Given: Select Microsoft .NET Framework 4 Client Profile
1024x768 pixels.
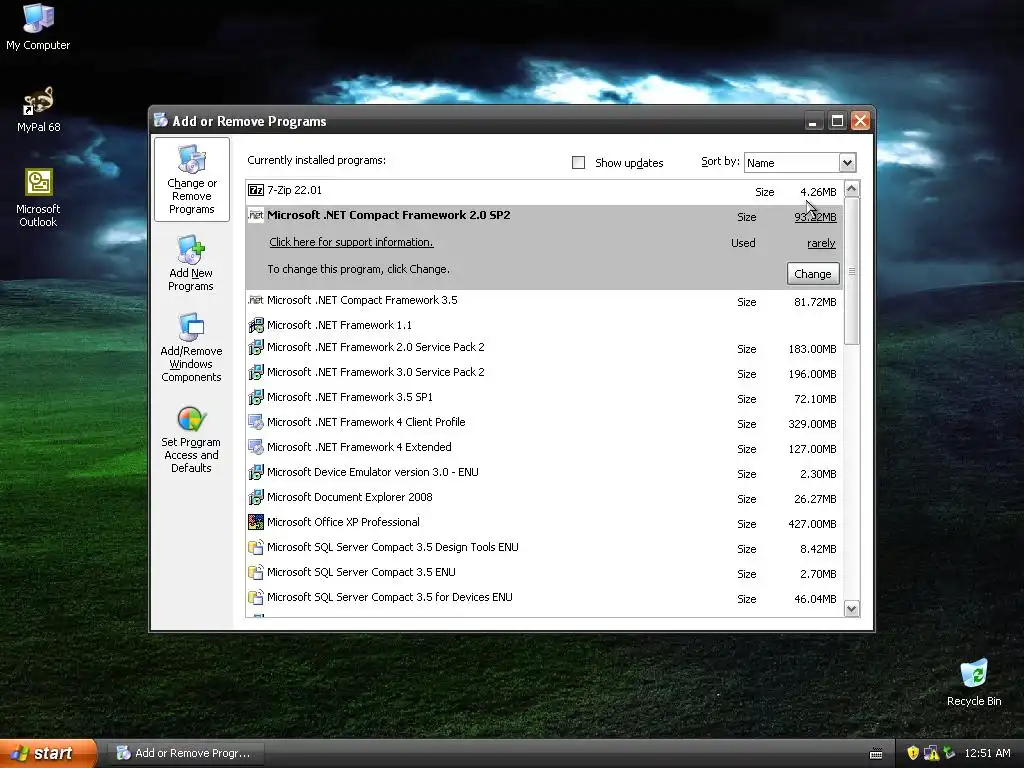Looking at the screenshot, I should click(x=544, y=423).
